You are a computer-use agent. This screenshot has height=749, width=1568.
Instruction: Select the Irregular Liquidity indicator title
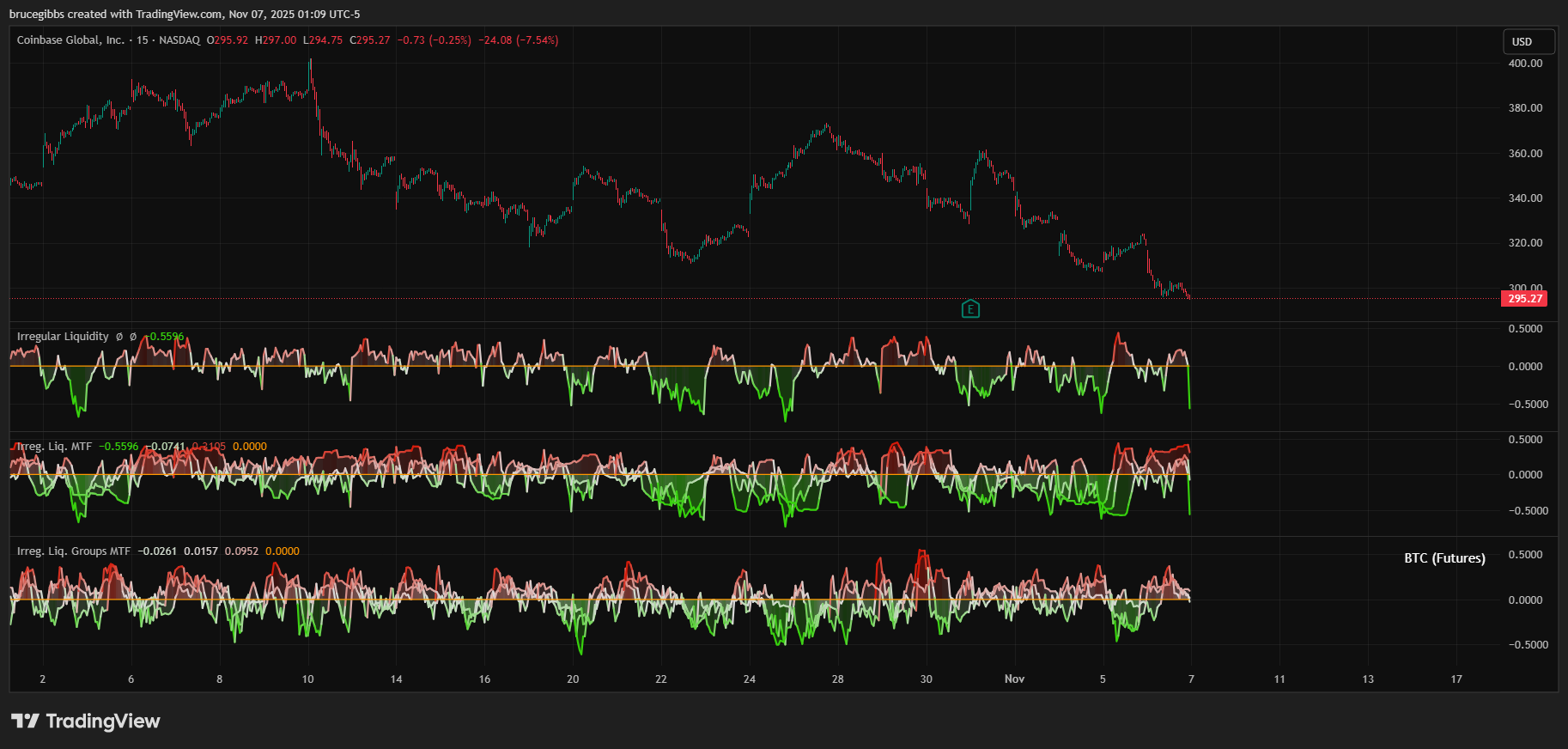[x=63, y=337]
